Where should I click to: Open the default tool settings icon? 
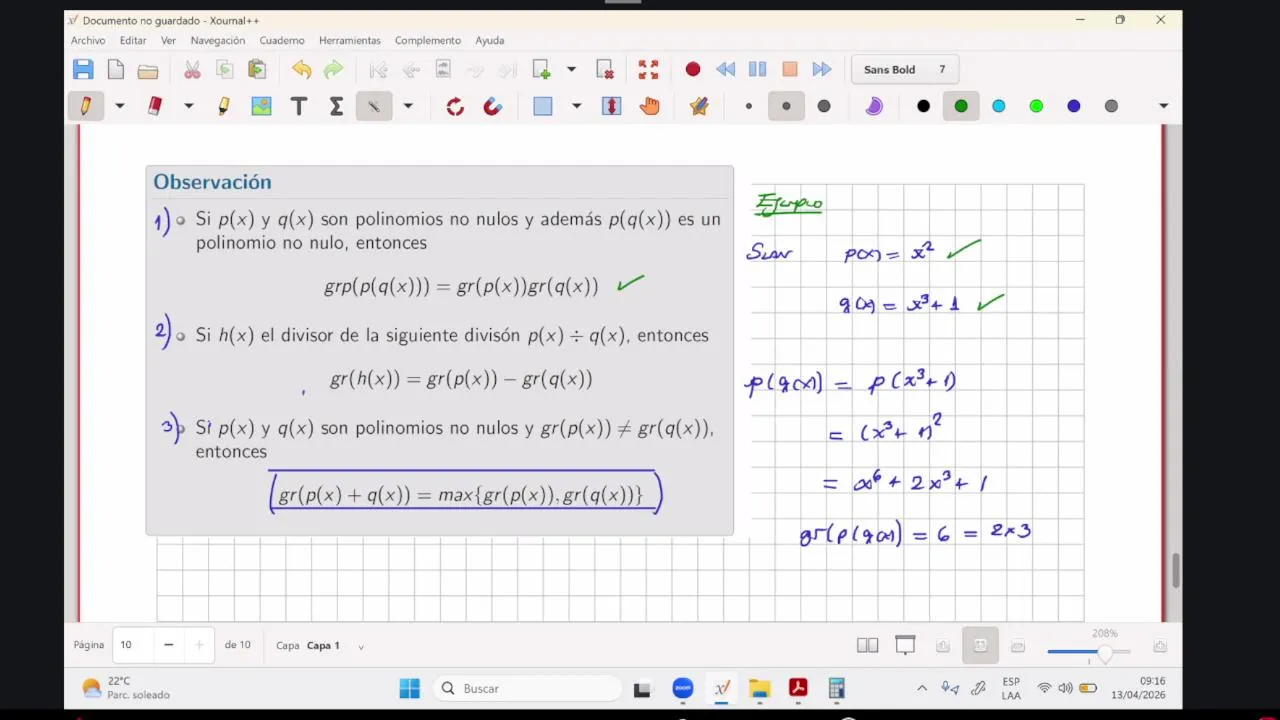[699, 106]
